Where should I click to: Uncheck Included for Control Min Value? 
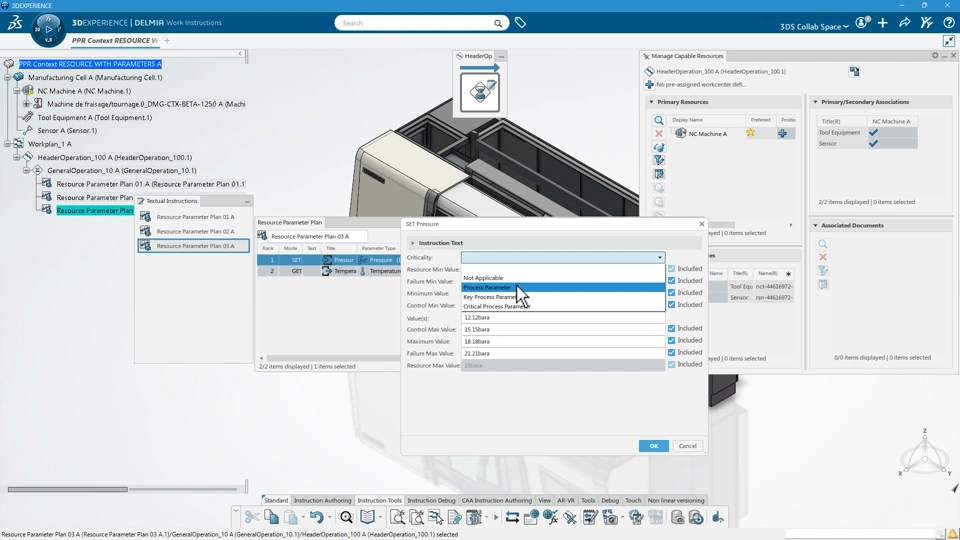click(672, 304)
